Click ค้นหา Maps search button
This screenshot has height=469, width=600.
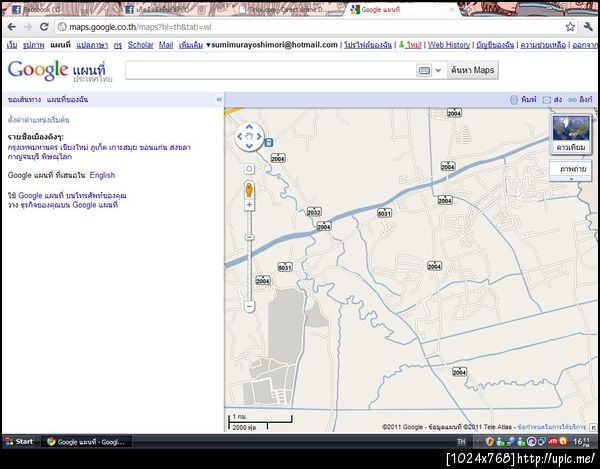coord(473,70)
